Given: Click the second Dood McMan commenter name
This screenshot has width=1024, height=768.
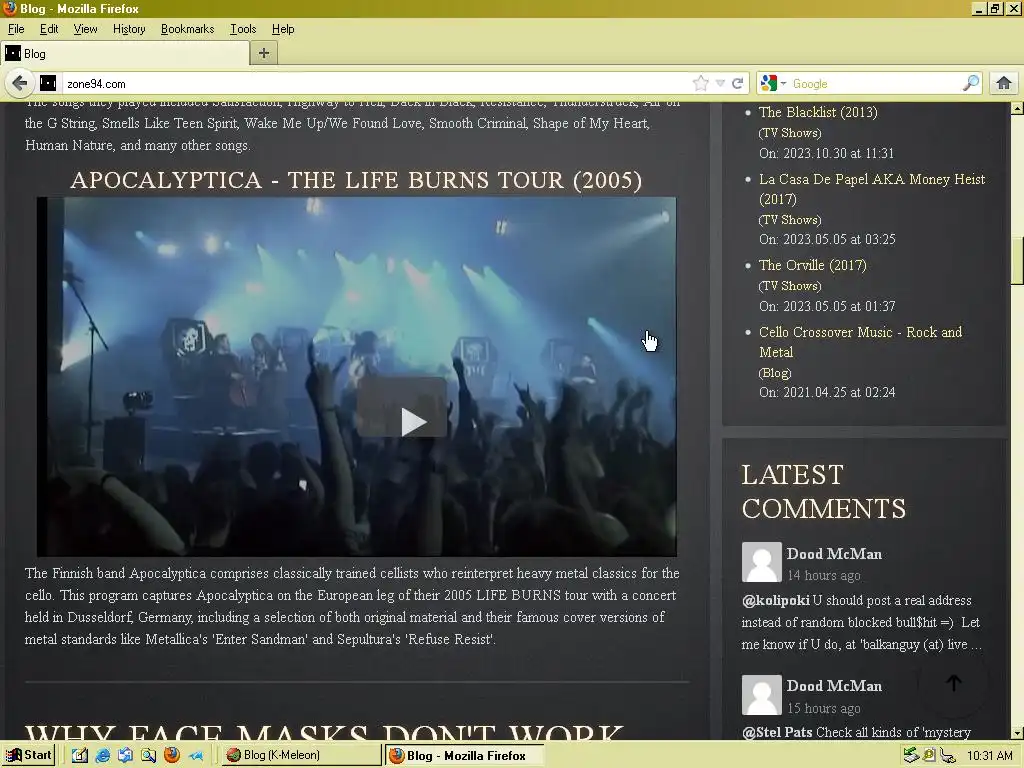Looking at the screenshot, I should click(834, 686).
